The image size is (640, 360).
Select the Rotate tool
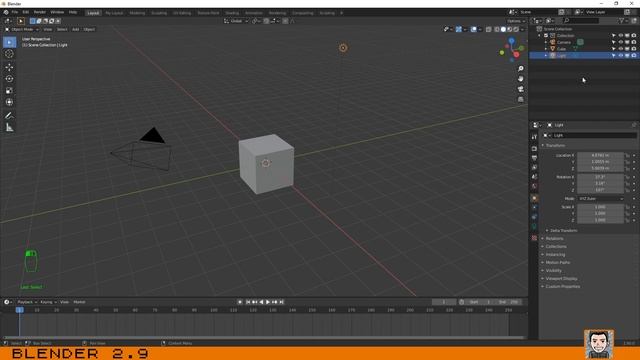click(9, 79)
